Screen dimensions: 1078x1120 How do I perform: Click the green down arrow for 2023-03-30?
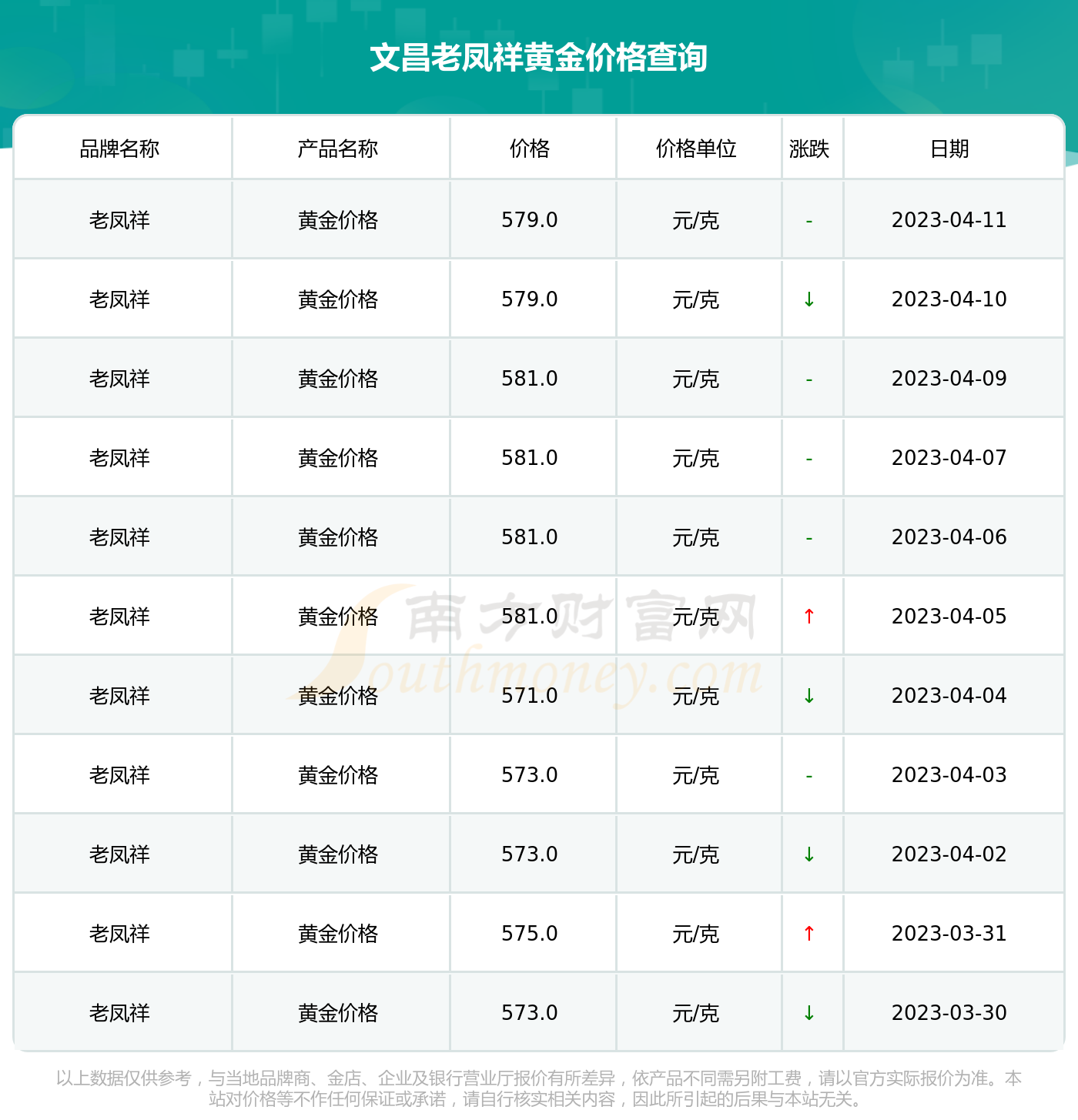click(x=808, y=1013)
